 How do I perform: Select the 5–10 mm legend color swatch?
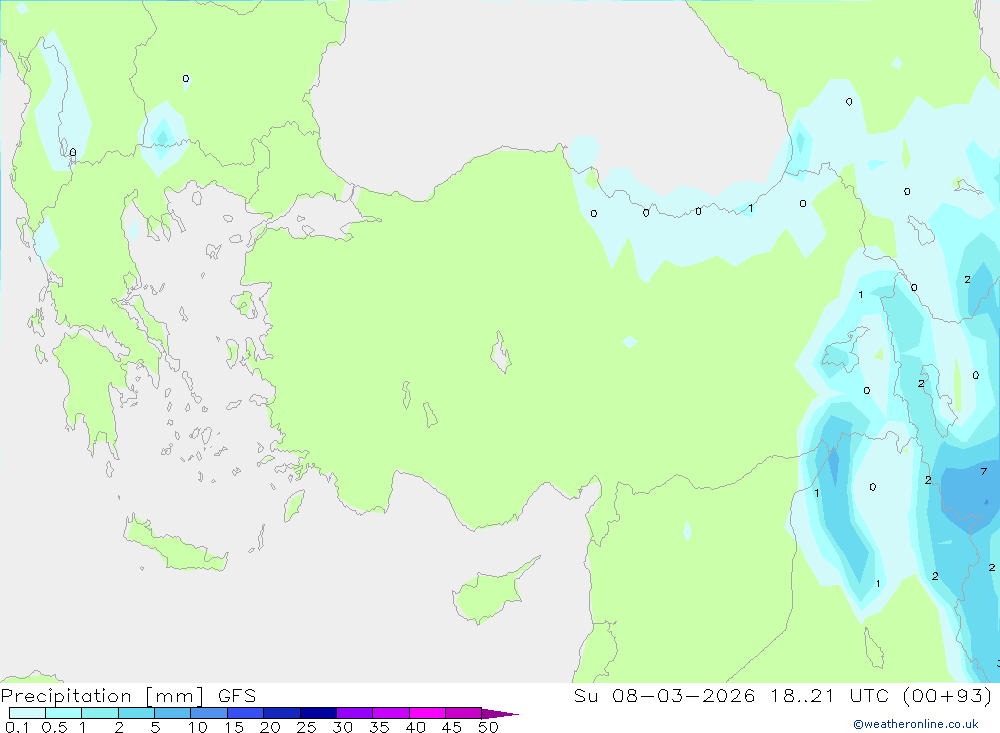(x=173, y=713)
